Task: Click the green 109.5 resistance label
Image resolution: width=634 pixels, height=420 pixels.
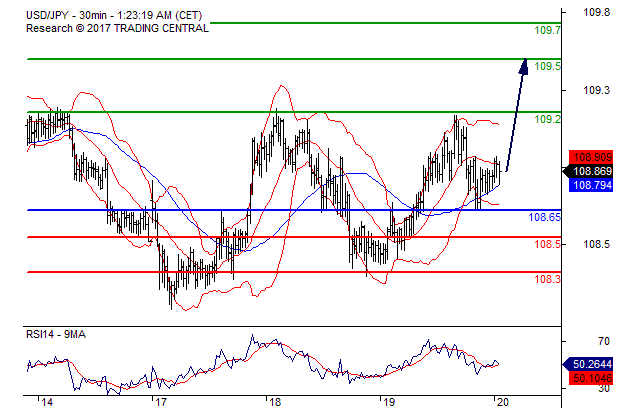Action: coord(547,66)
